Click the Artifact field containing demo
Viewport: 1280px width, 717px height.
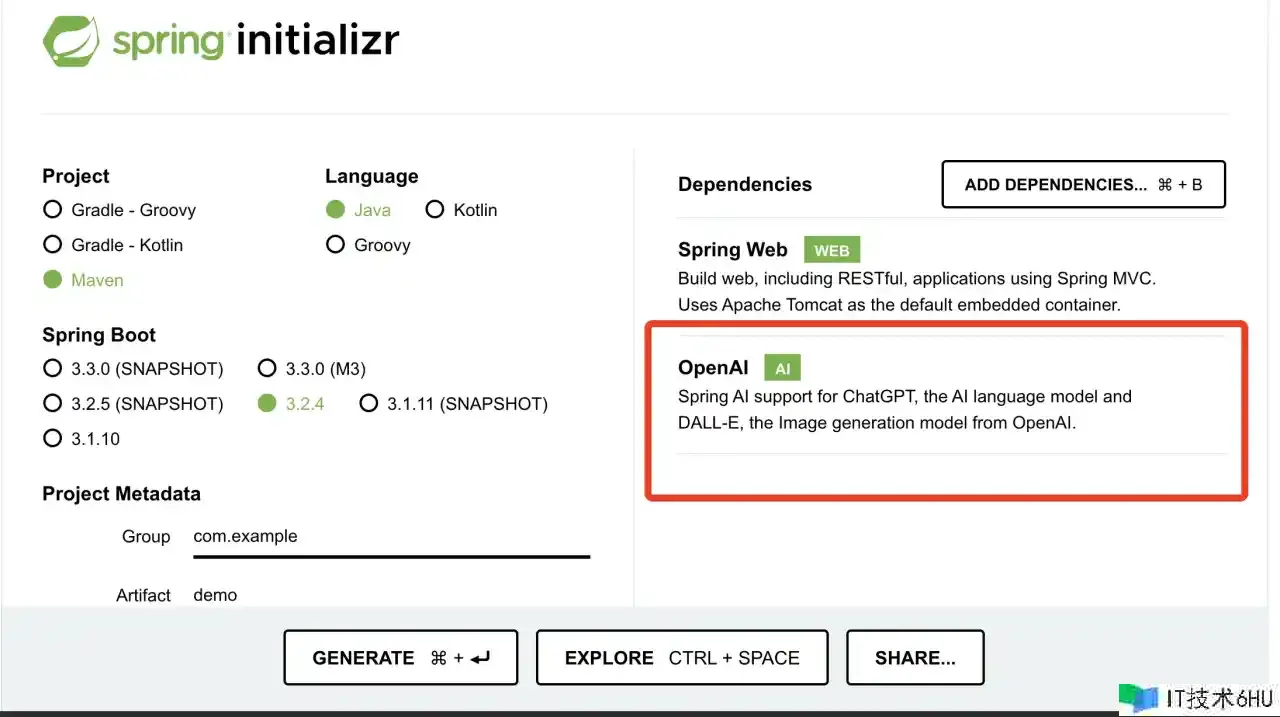pyautogui.click(x=391, y=595)
